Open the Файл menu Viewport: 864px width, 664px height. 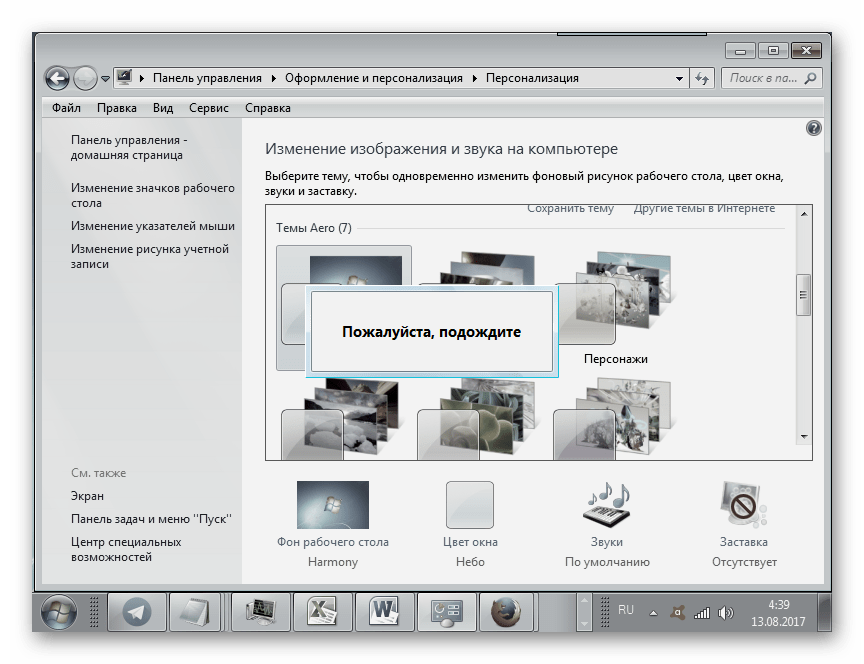66,108
